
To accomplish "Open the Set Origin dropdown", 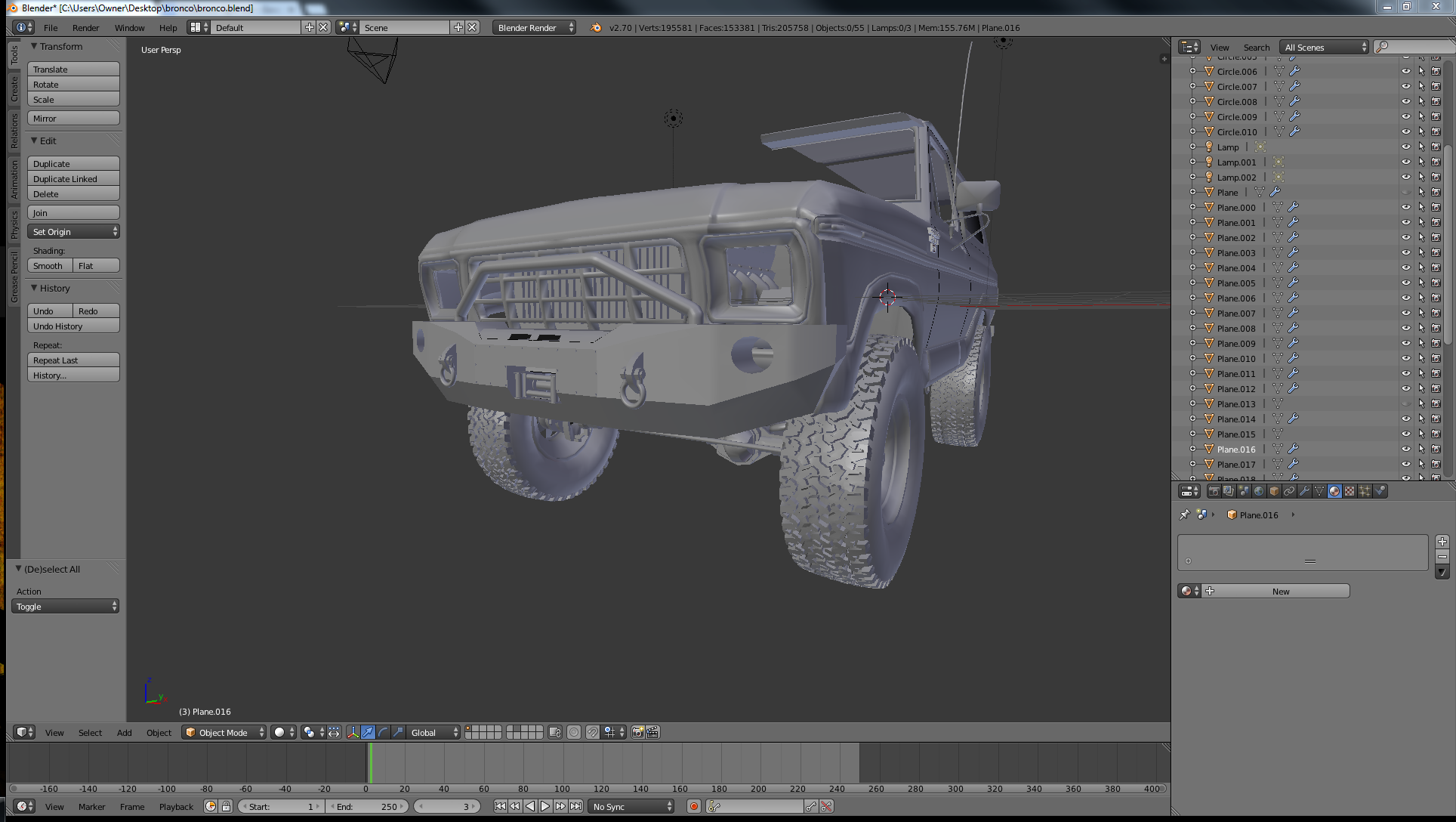I will 73,231.
